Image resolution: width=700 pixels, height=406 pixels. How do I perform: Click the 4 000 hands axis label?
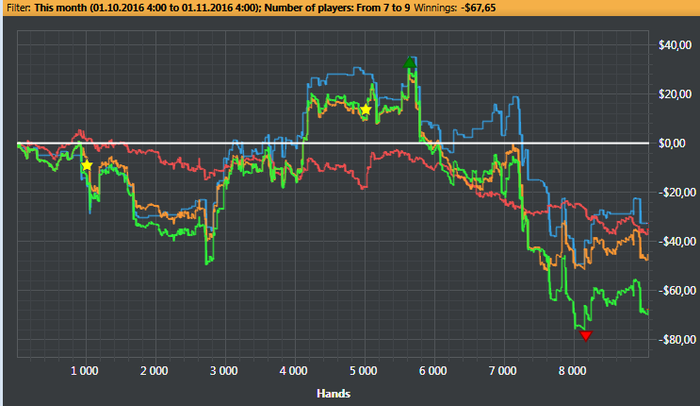click(x=293, y=371)
